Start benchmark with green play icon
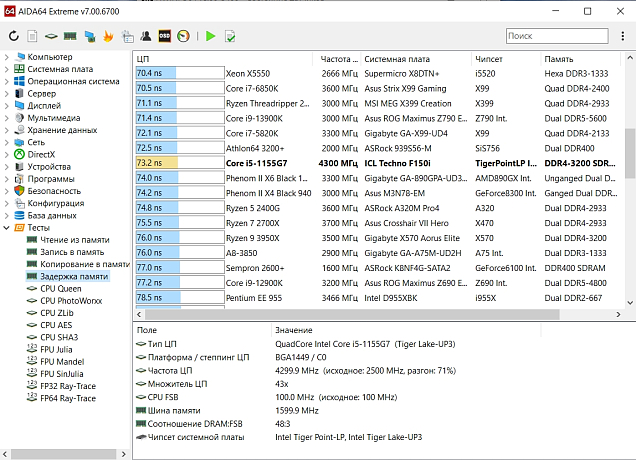Image resolution: width=636 pixels, height=460 pixels. (210, 37)
